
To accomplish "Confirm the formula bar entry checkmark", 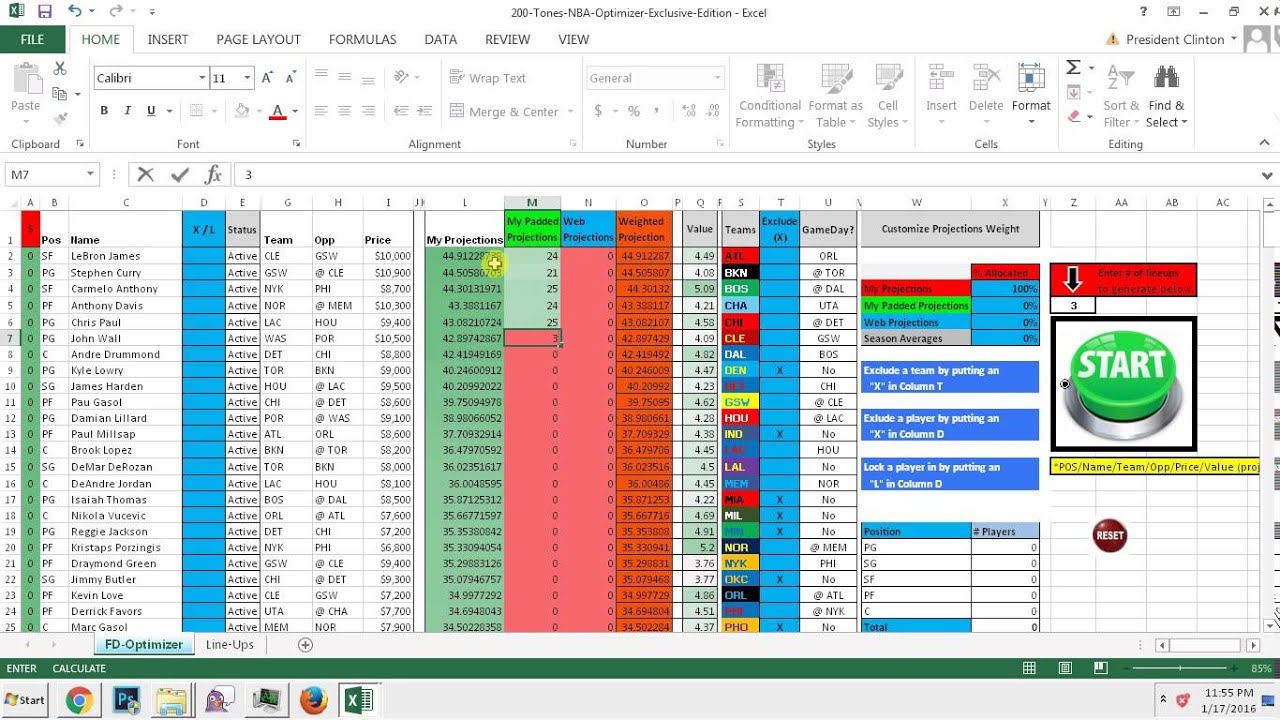I will (180, 175).
